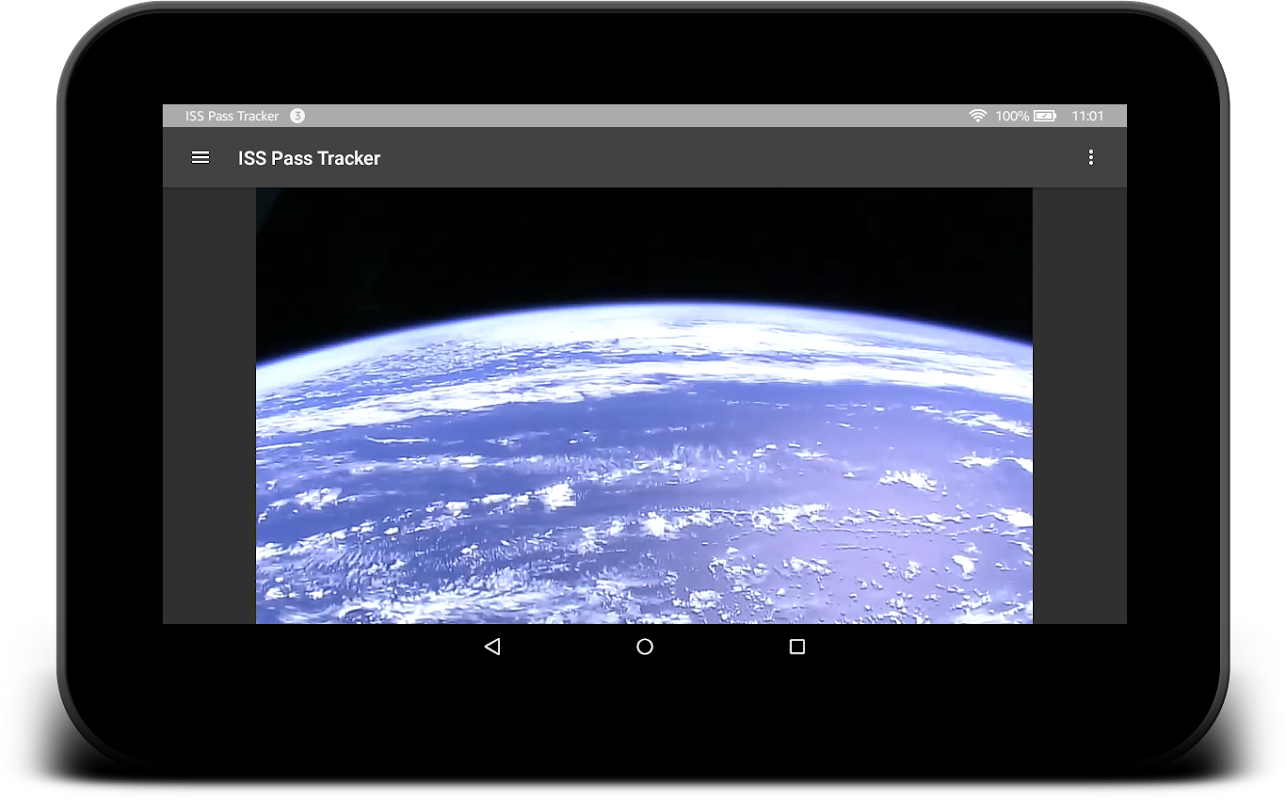Open recent apps with square button
The width and height of the screenshot is (1286, 800).
pyautogui.click(x=797, y=647)
